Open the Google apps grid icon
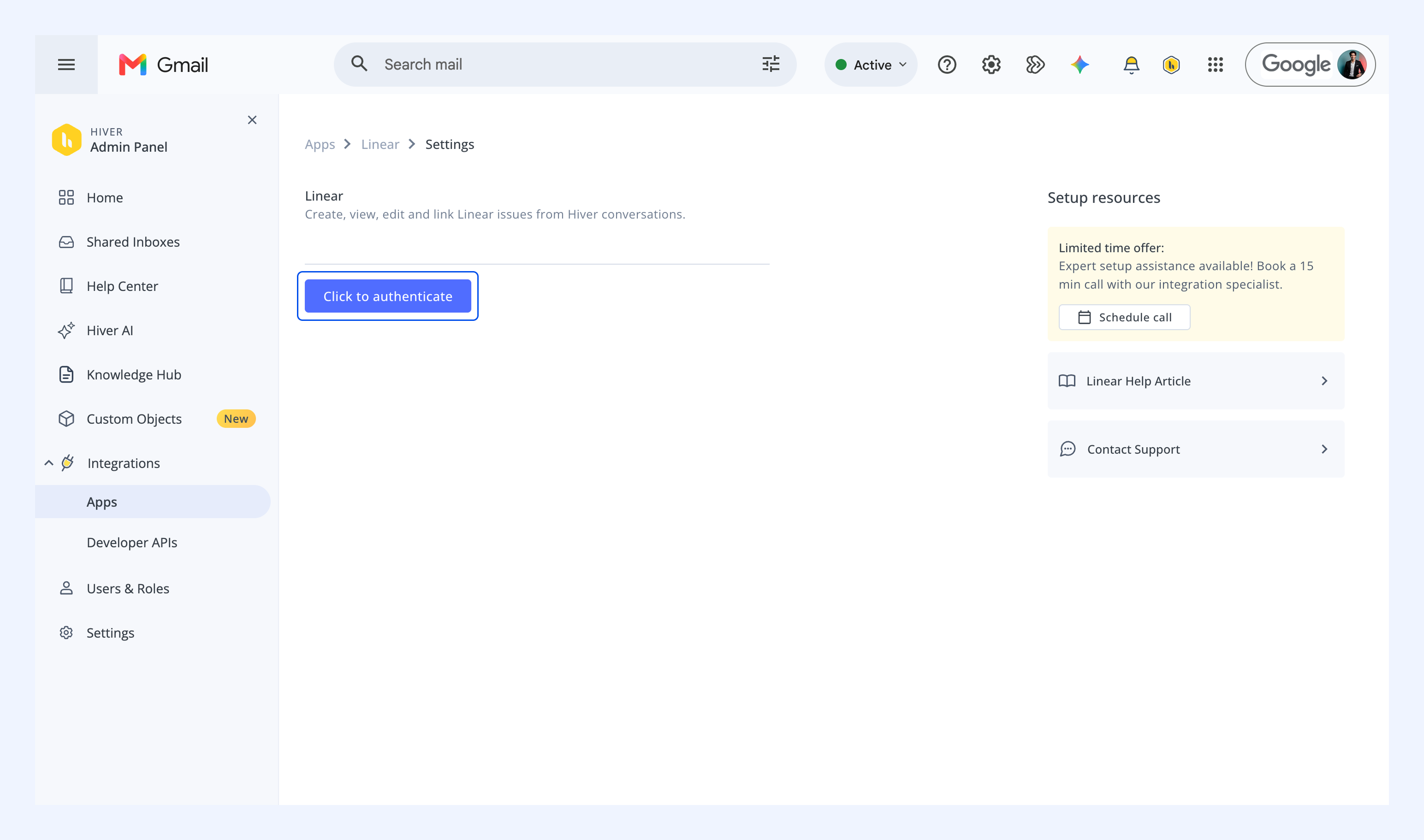This screenshot has height=840, width=1424. (1215, 65)
